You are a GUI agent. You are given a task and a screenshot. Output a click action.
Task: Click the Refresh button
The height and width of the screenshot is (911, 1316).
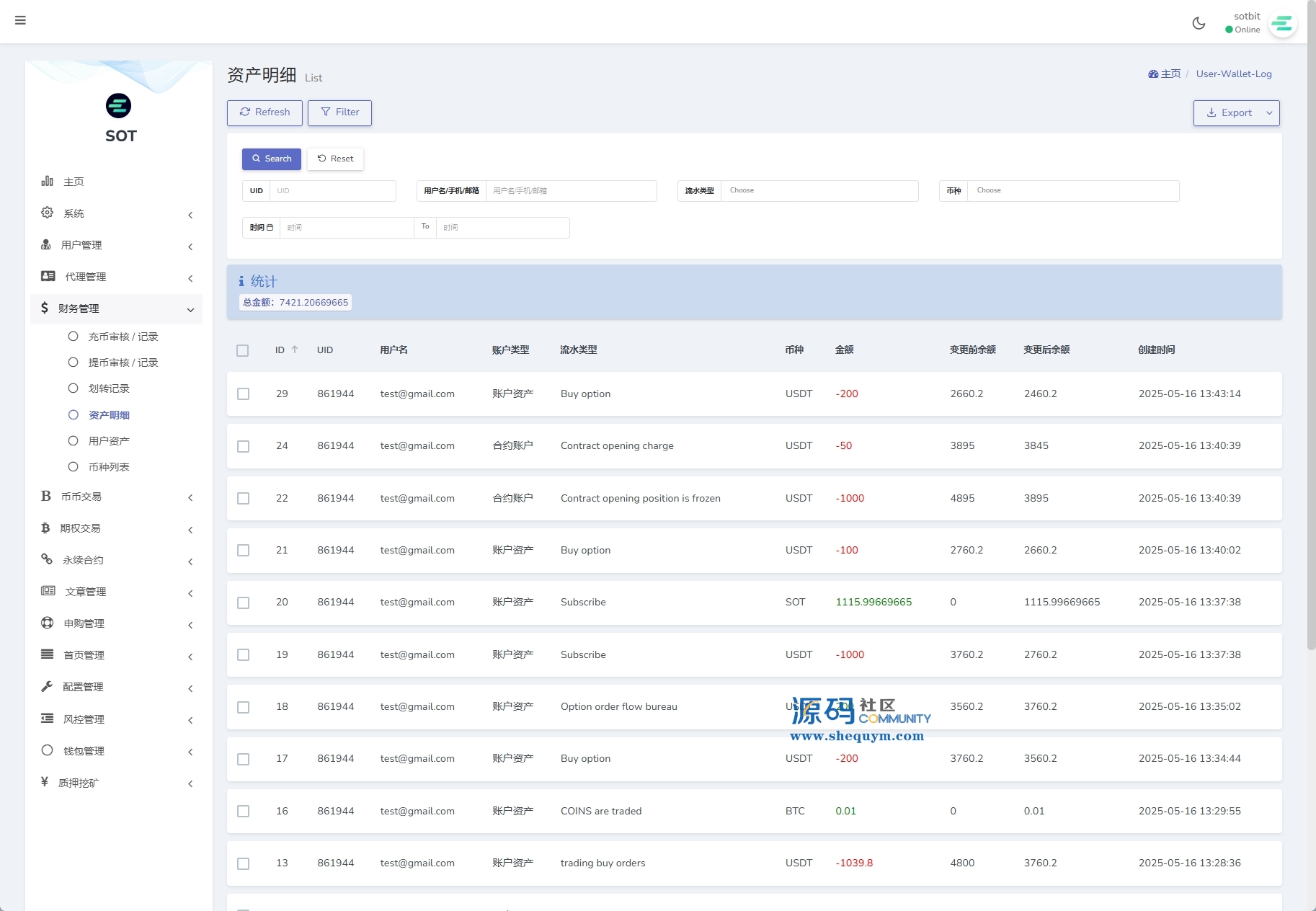coord(264,112)
